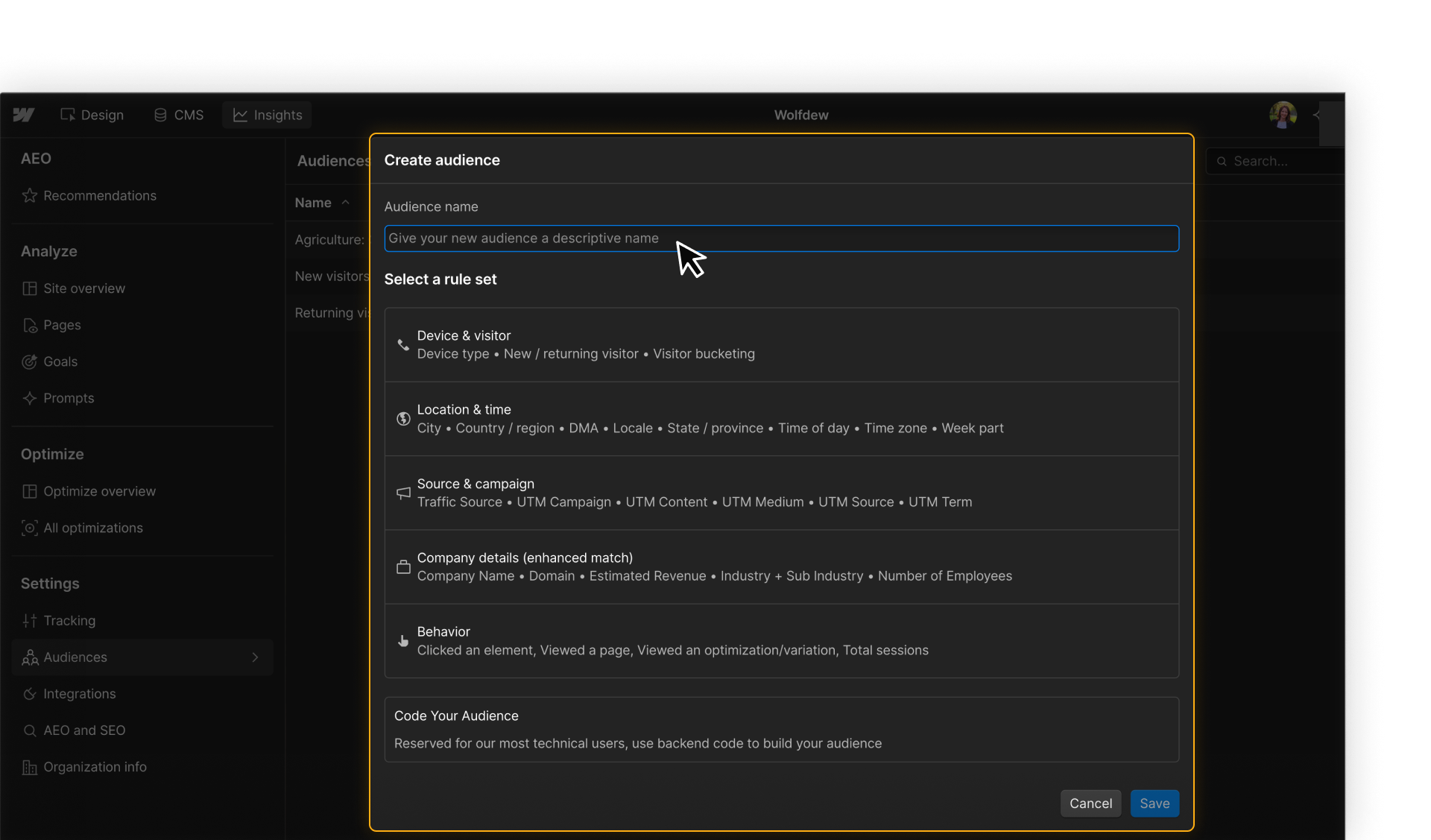Click the star icon beside Recommendations
1431x840 pixels.
(30, 195)
